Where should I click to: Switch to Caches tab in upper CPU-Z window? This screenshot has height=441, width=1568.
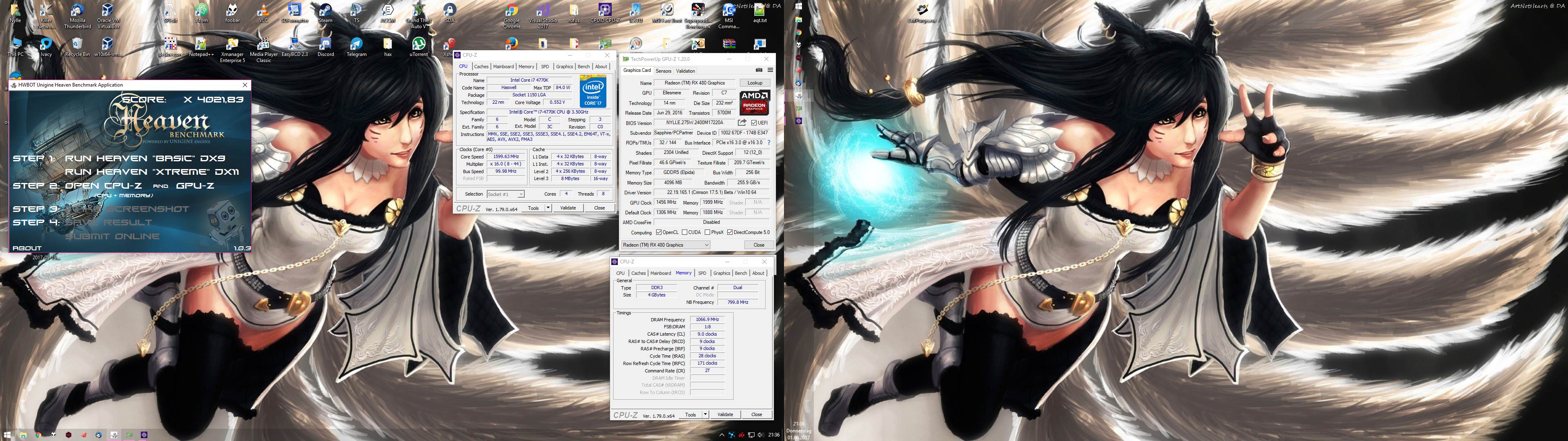pos(481,67)
